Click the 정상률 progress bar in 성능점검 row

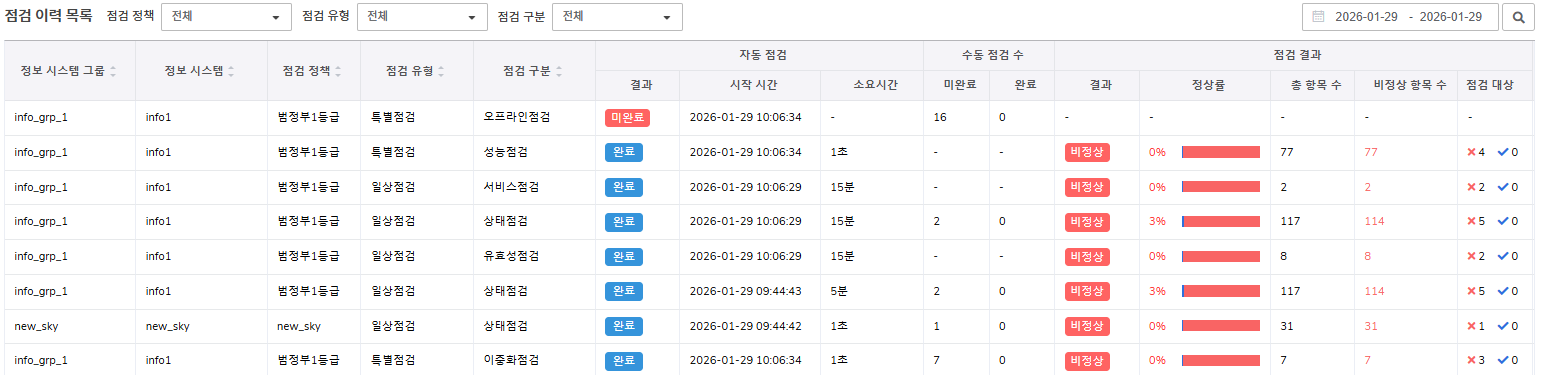pyautogui.click(x=1221, y=152)
